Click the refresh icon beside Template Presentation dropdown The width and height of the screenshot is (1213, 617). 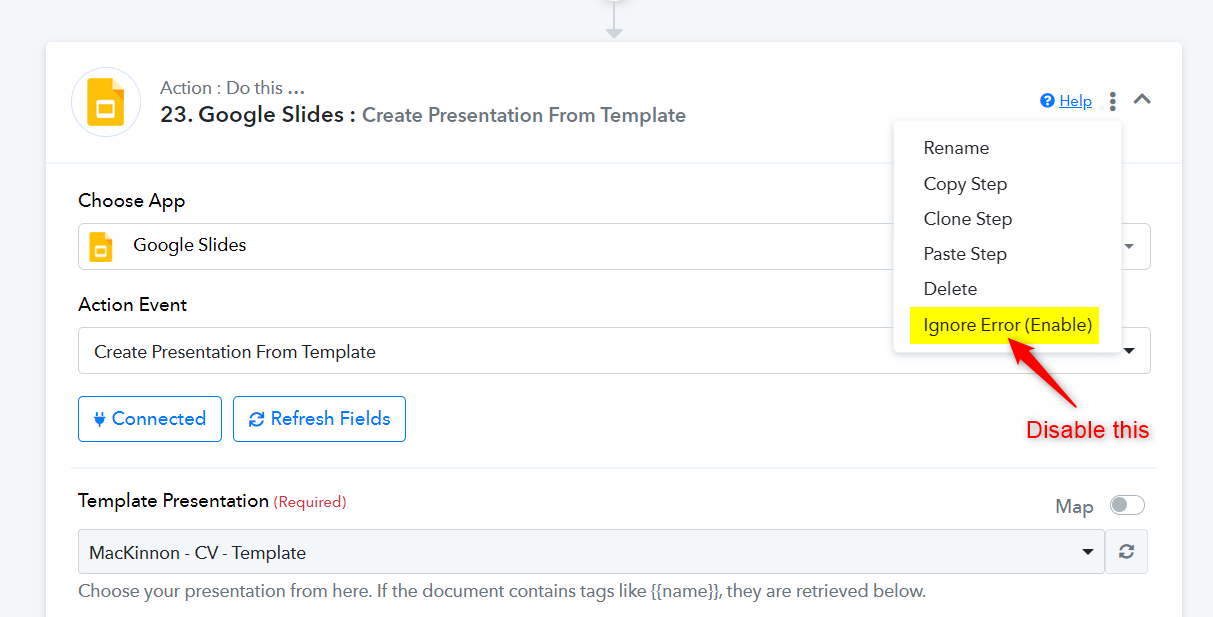(x=1127, y=552)
